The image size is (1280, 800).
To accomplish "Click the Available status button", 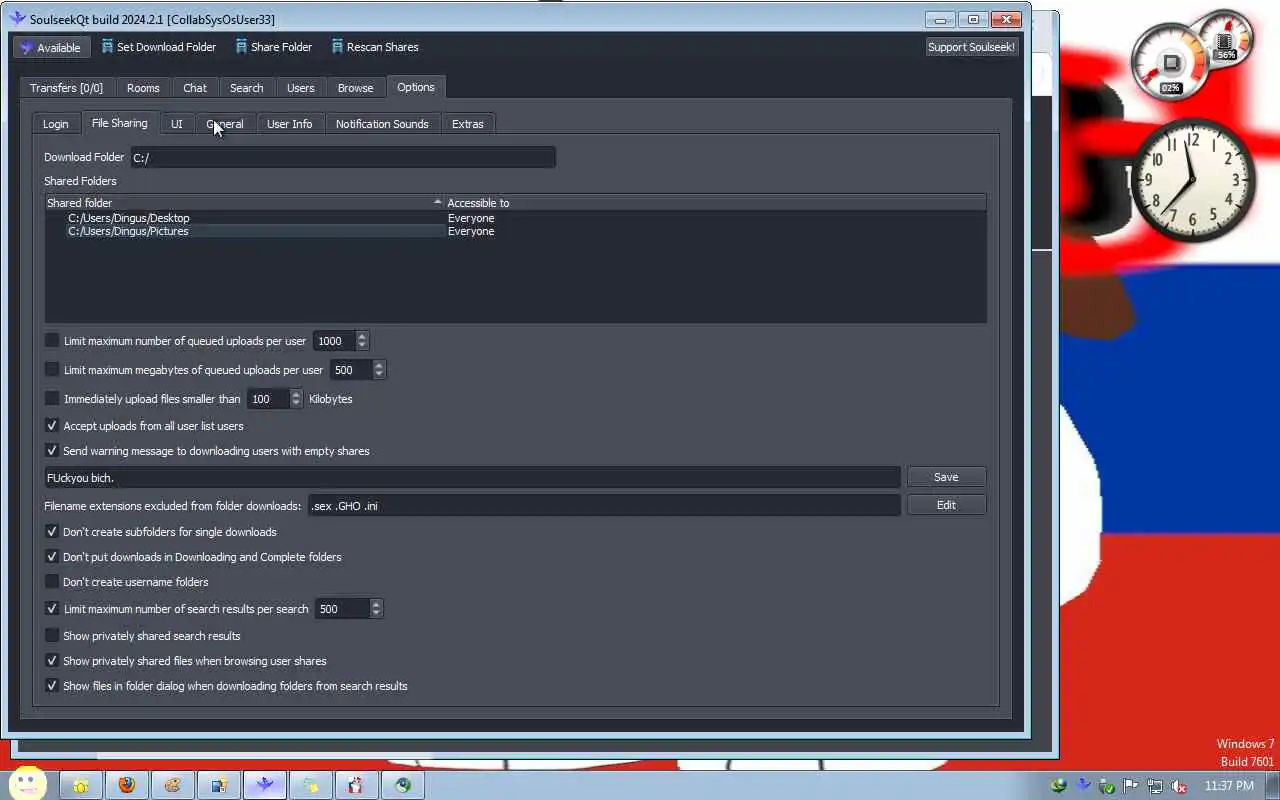I will [51, 47].
